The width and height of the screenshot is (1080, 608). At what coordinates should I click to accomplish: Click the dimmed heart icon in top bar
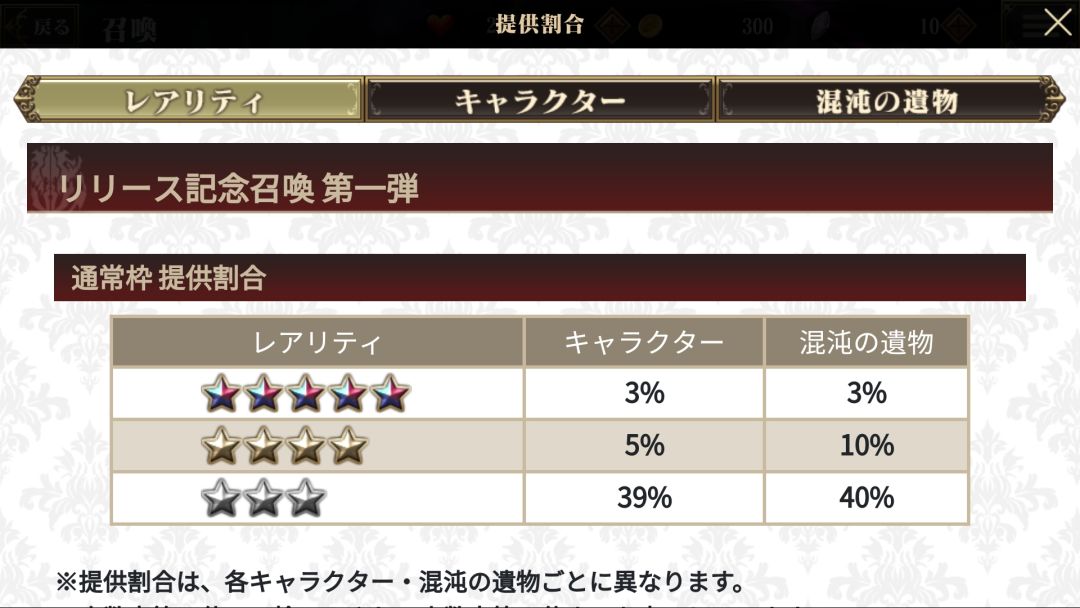[439, 25]
